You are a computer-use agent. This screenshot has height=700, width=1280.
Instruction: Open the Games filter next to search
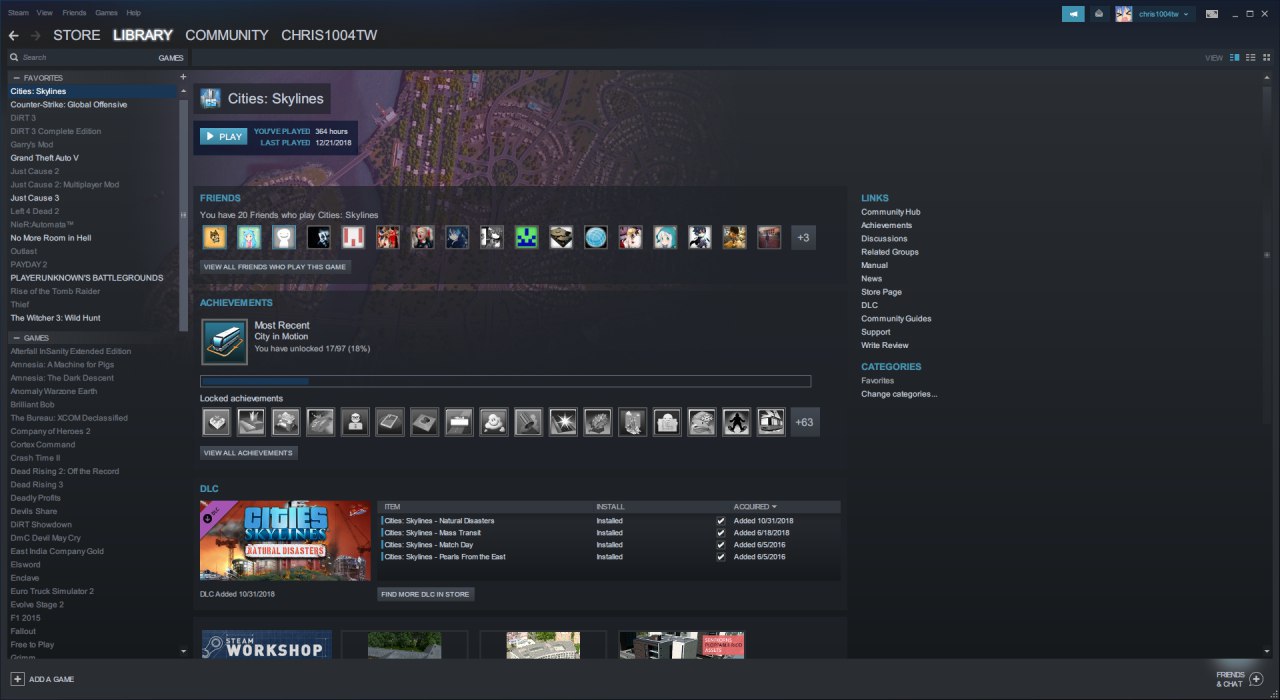click(x=171, y=58)
